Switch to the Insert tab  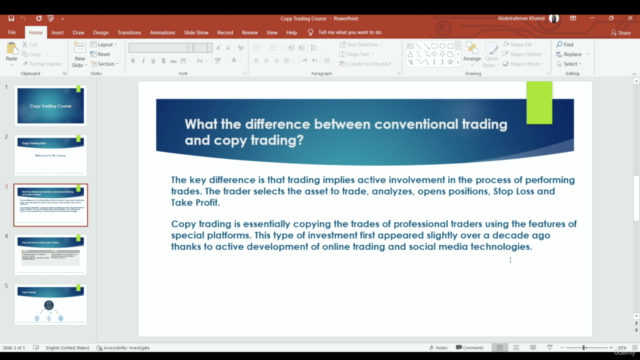pyautogui.click(x=58, y=32)
